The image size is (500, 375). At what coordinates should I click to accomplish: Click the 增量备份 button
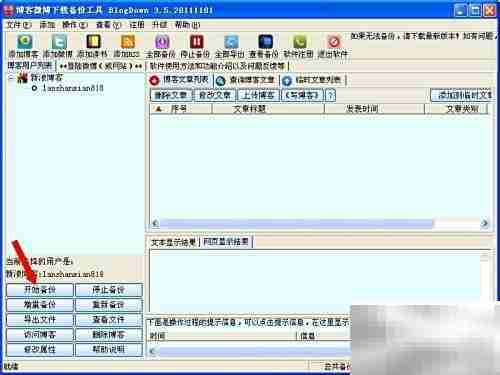click(x=40, y=305)
